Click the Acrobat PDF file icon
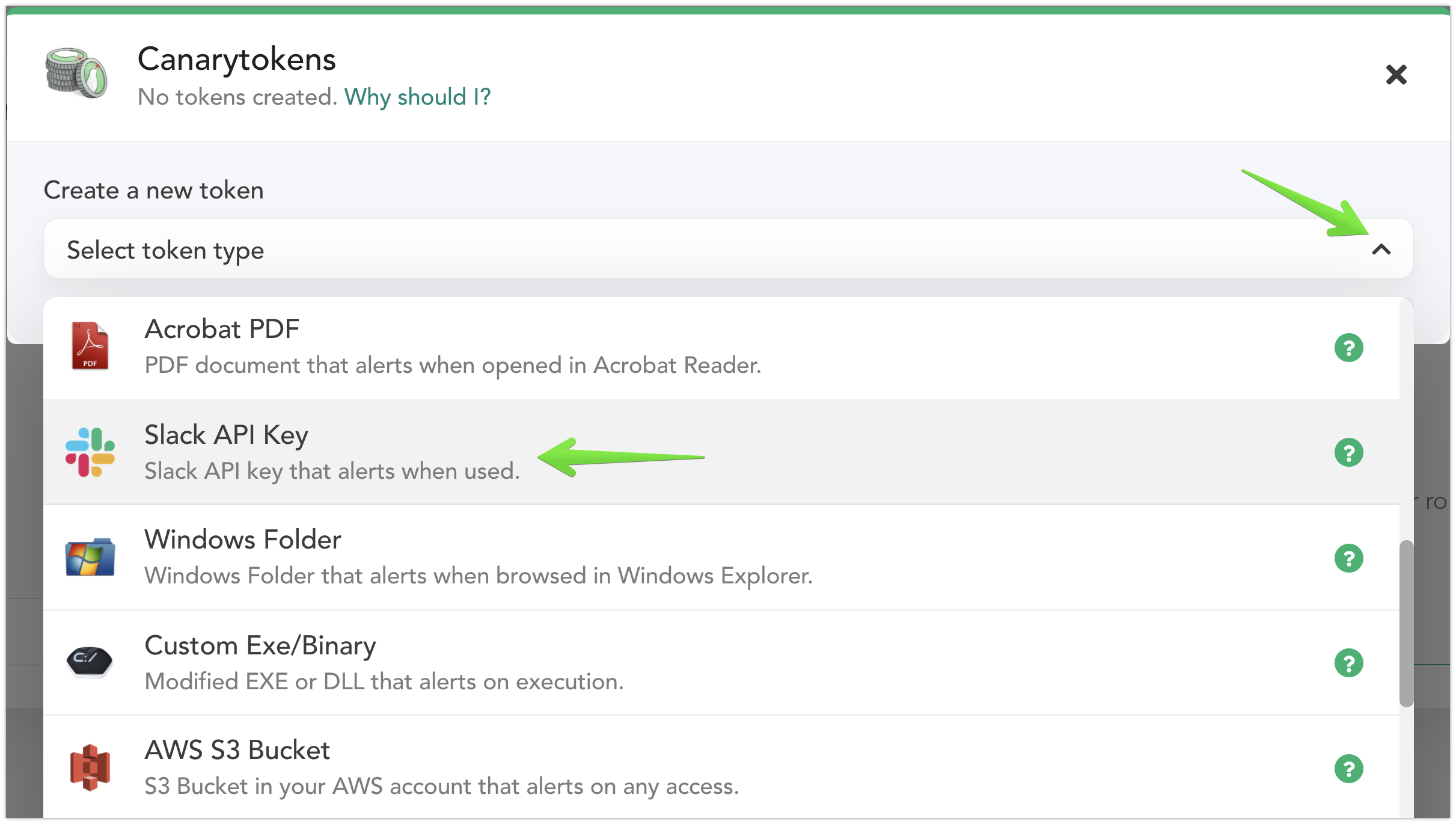This screenshot has height=824, width=1456. (x=90, y=346)
